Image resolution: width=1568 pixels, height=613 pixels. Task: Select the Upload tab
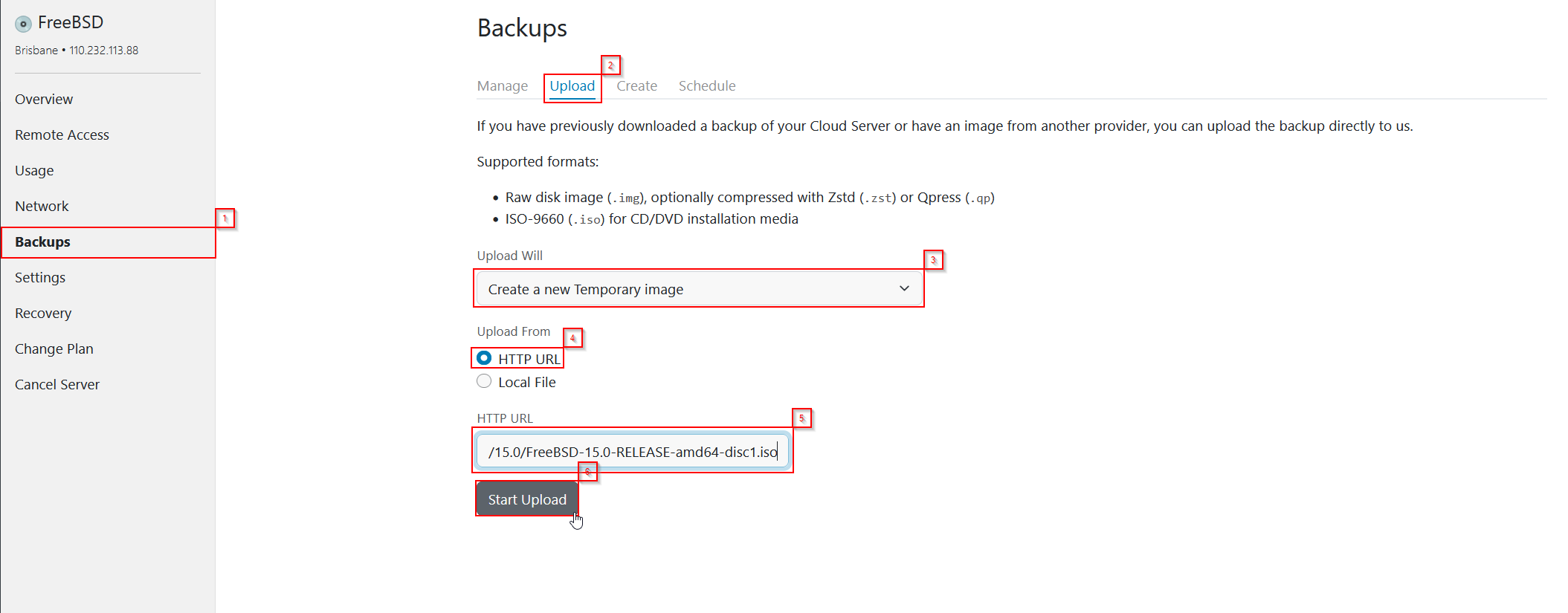(x=572, y=86)
